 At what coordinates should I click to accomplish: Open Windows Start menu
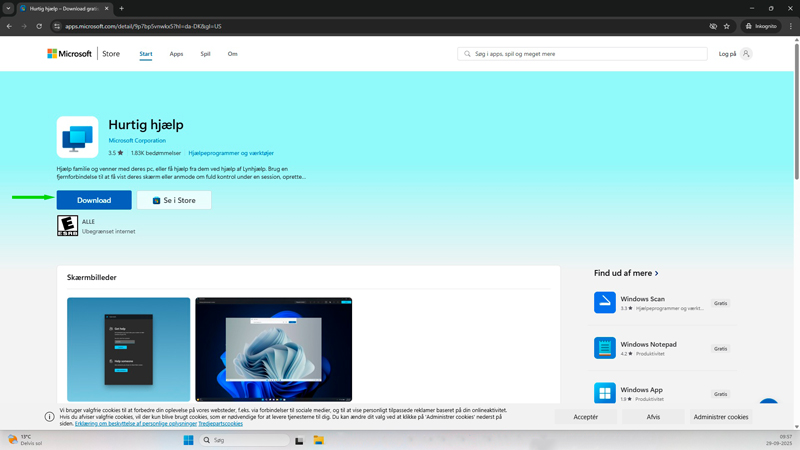tap(188, 440)
